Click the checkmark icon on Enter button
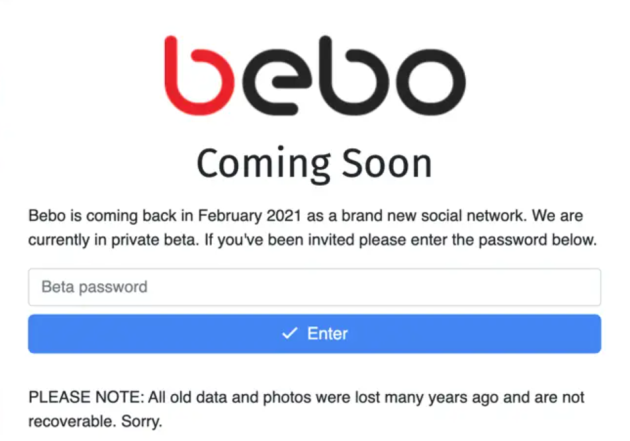This screenshot has width=630, height=441. point(290,333)
